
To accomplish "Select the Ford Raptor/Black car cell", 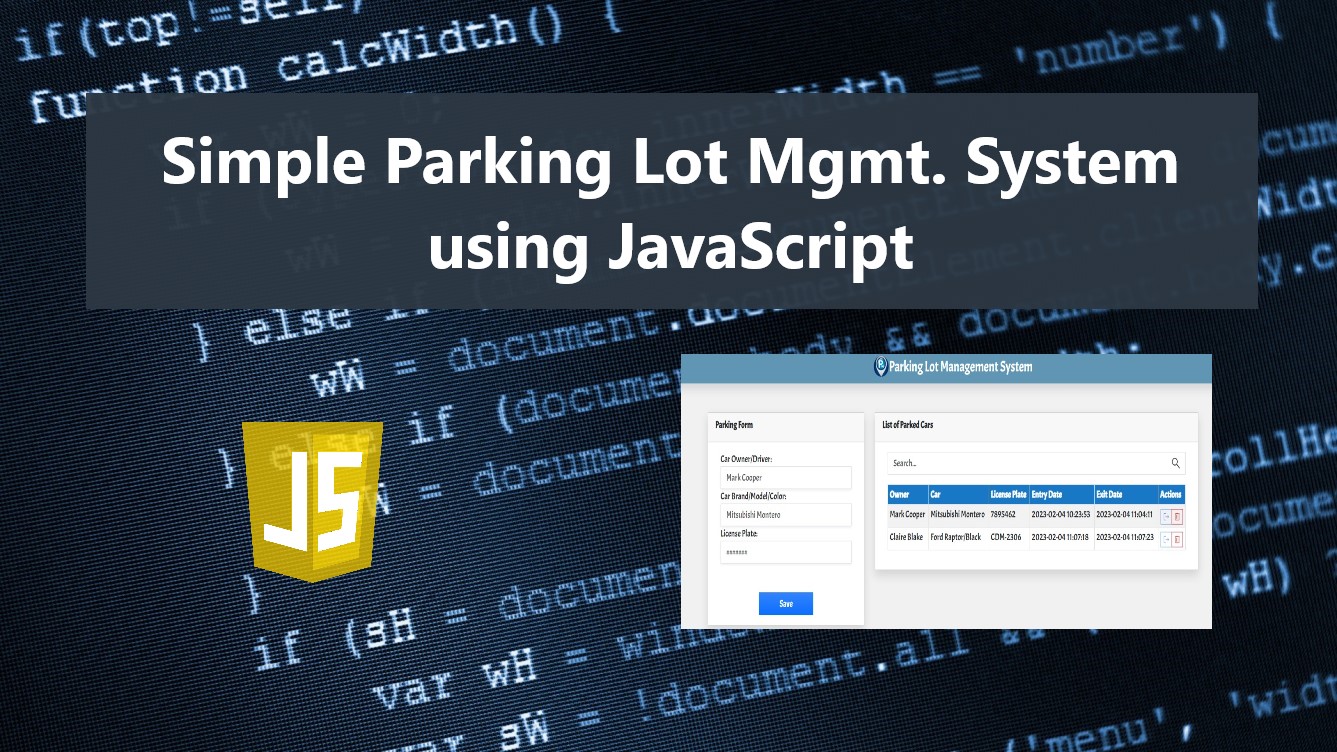I will (956, 538).
